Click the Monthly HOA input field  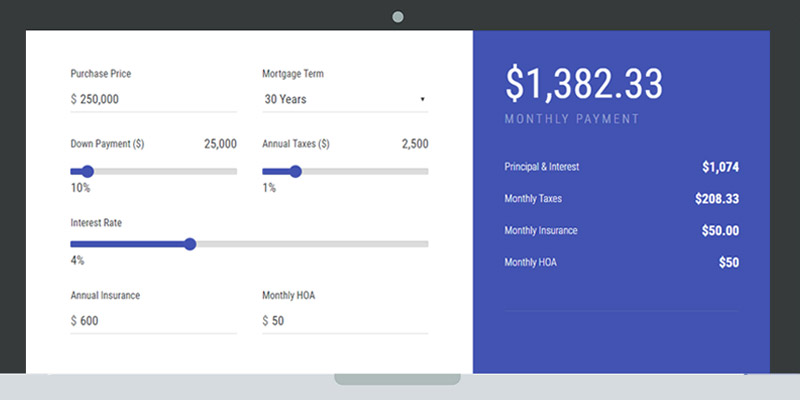(x=345, y=321)
